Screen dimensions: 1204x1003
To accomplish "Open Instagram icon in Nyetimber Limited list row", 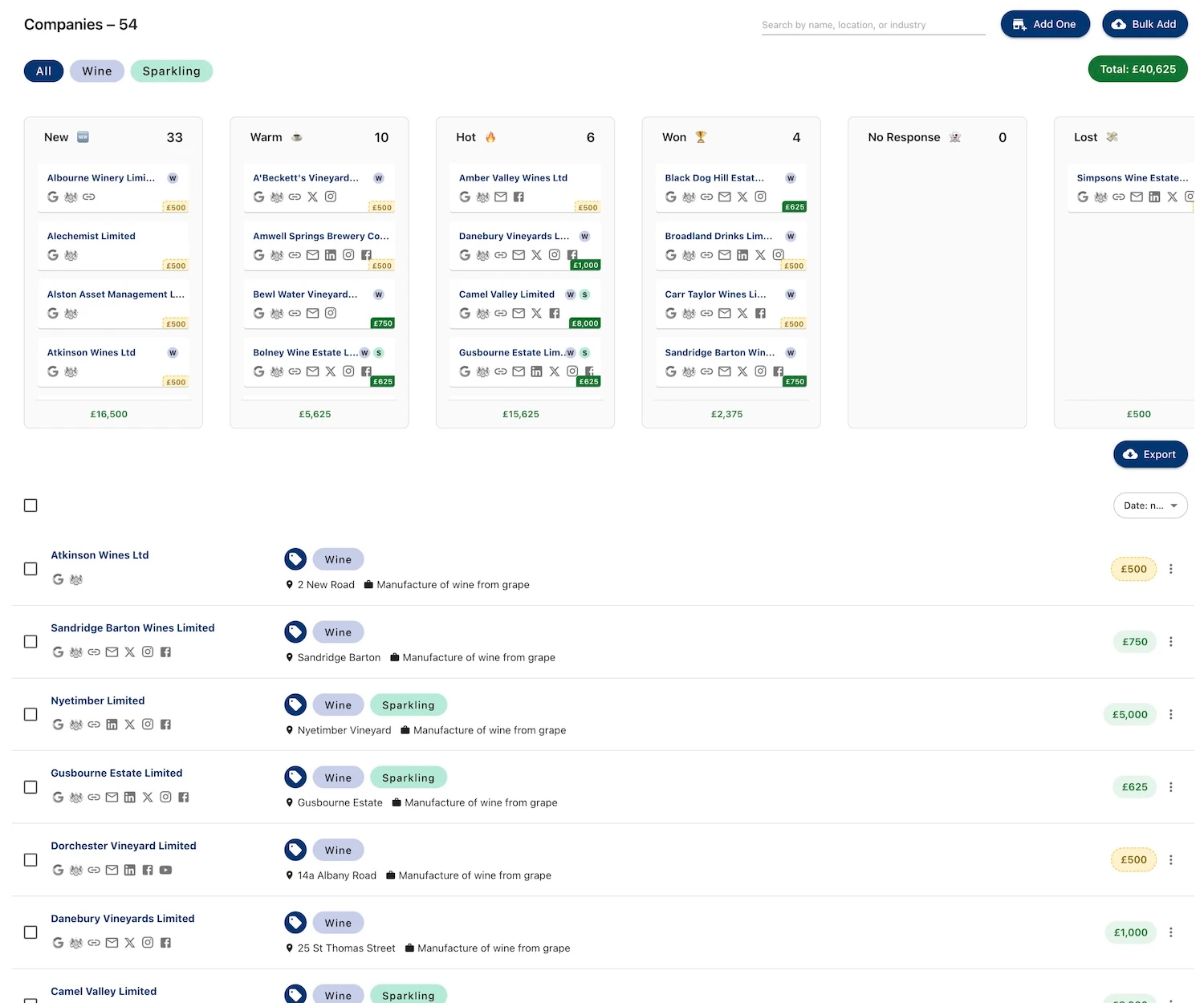I will coord(148,725).
